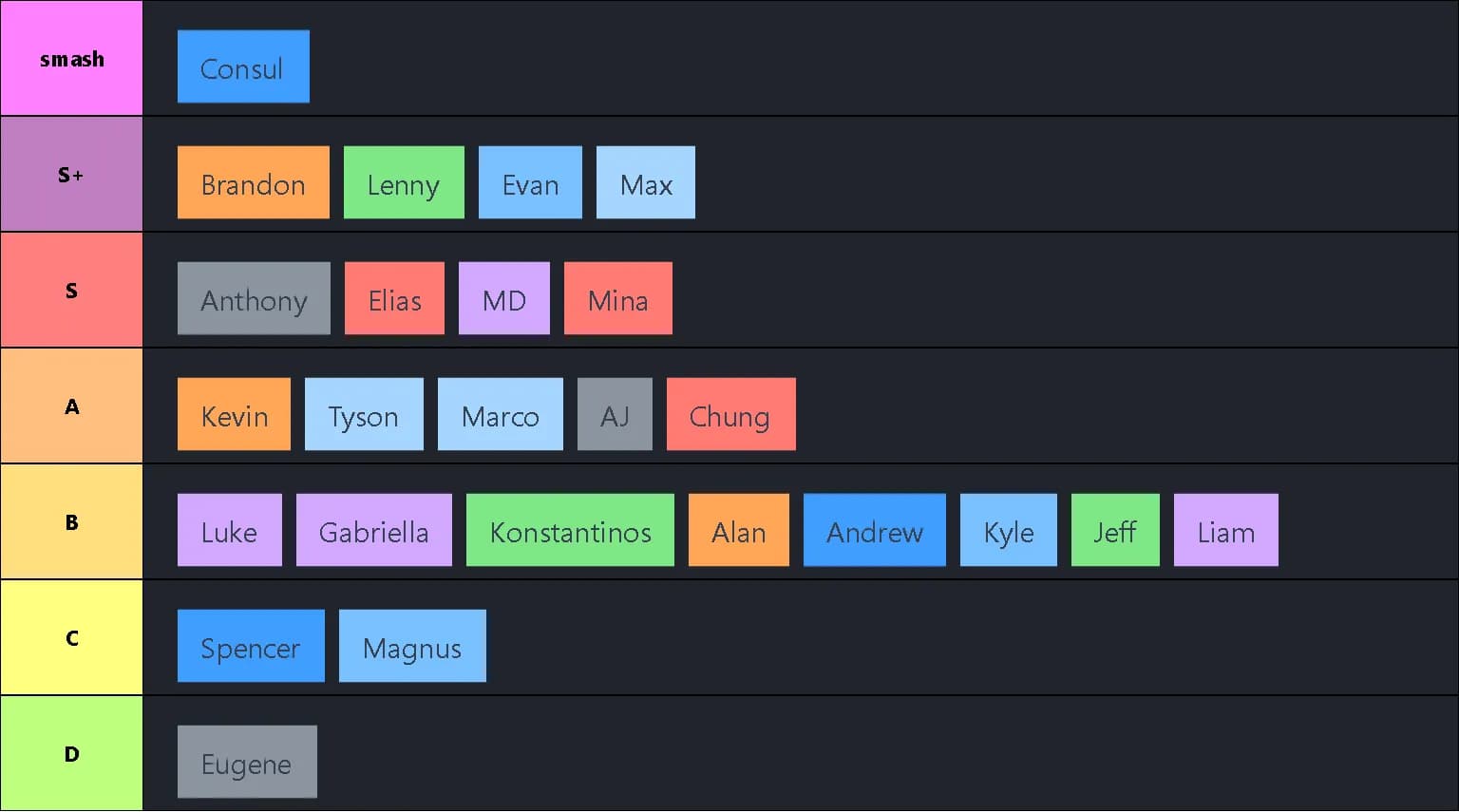The height and width of the screenshot is (812, 1459).
Task: Click the pink smash tier label
Action: click(71, 59)
